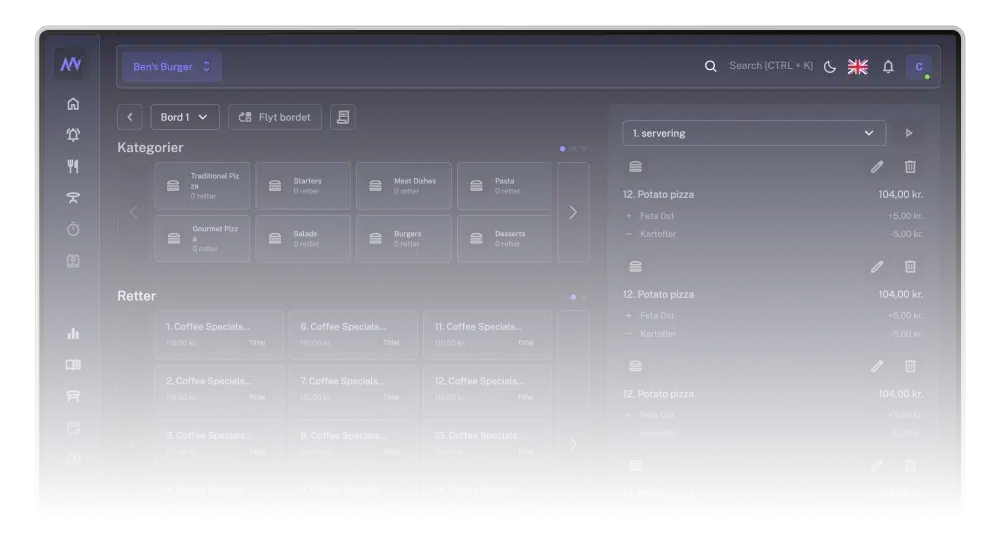Change language via UK flag icon

coord(858,66)
